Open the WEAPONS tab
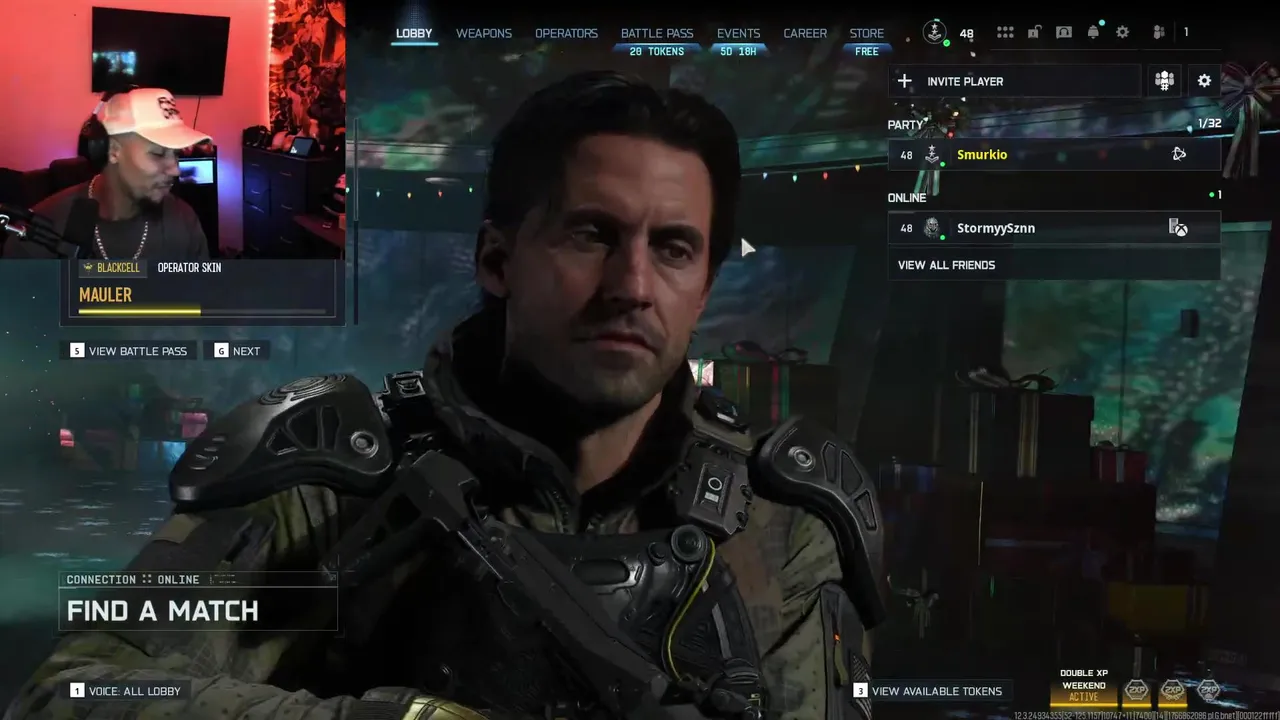The height and width of the screenshot is (720, 1280). tap(484, 33)
